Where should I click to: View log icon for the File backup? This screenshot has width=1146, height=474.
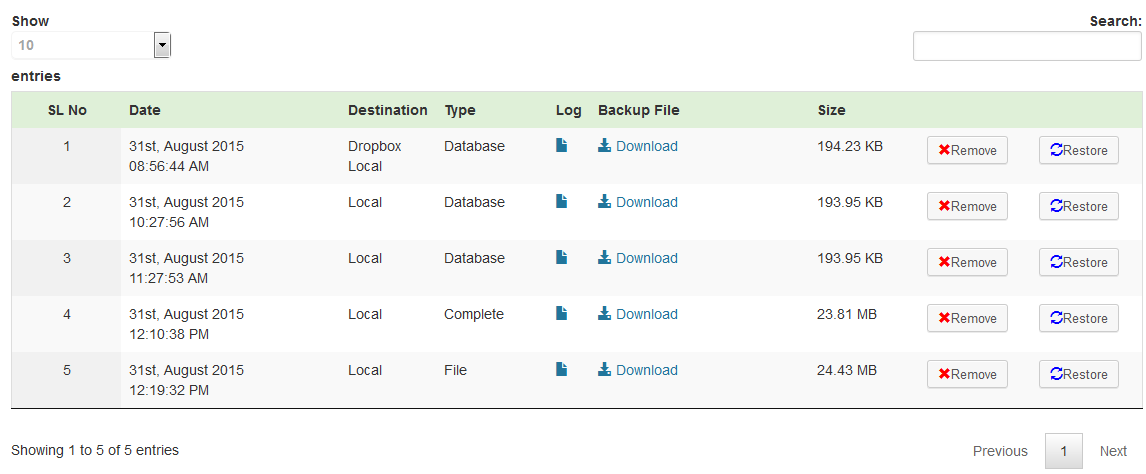pos(562,370)
